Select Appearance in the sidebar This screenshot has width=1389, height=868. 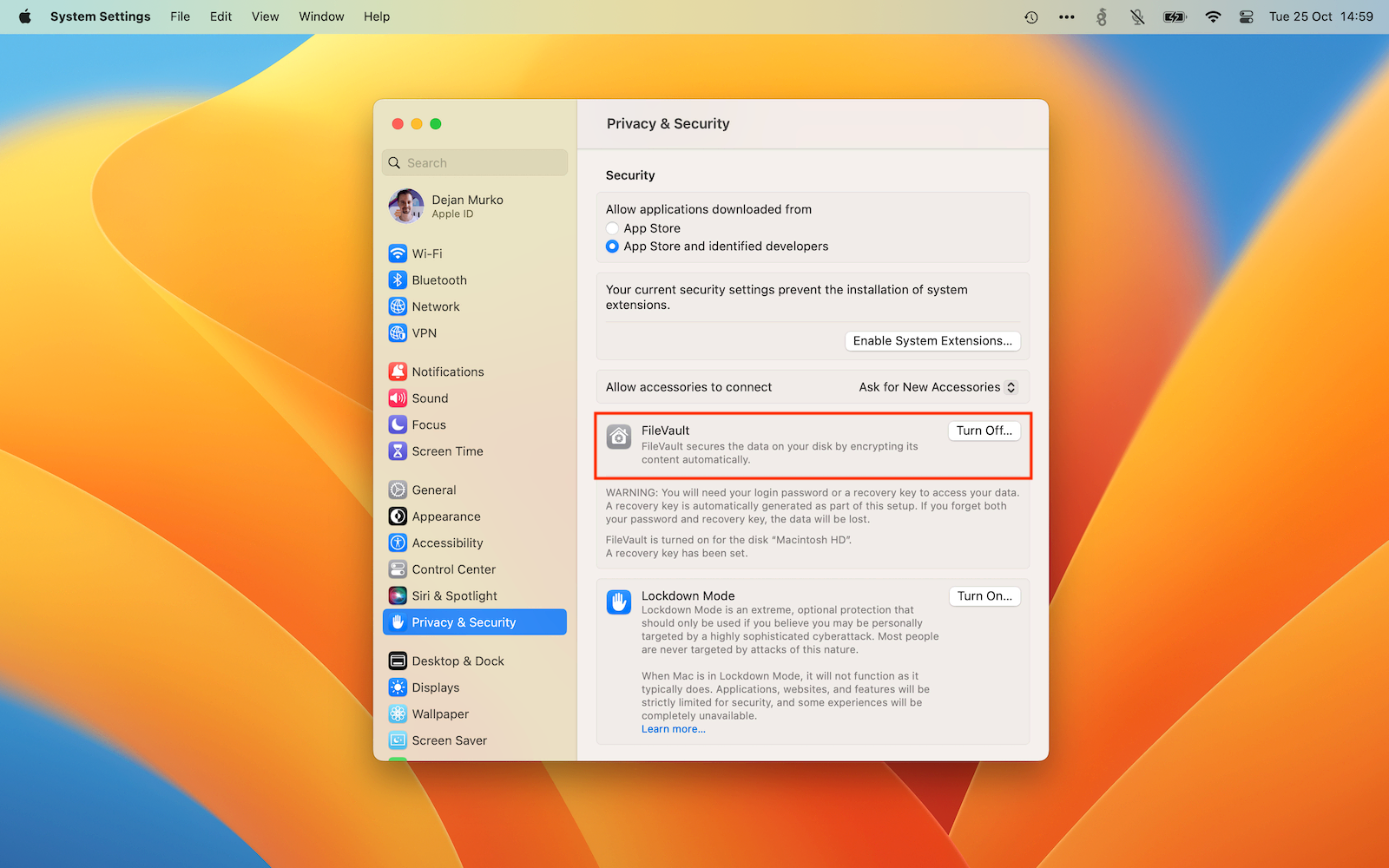(x=445, y=516)
